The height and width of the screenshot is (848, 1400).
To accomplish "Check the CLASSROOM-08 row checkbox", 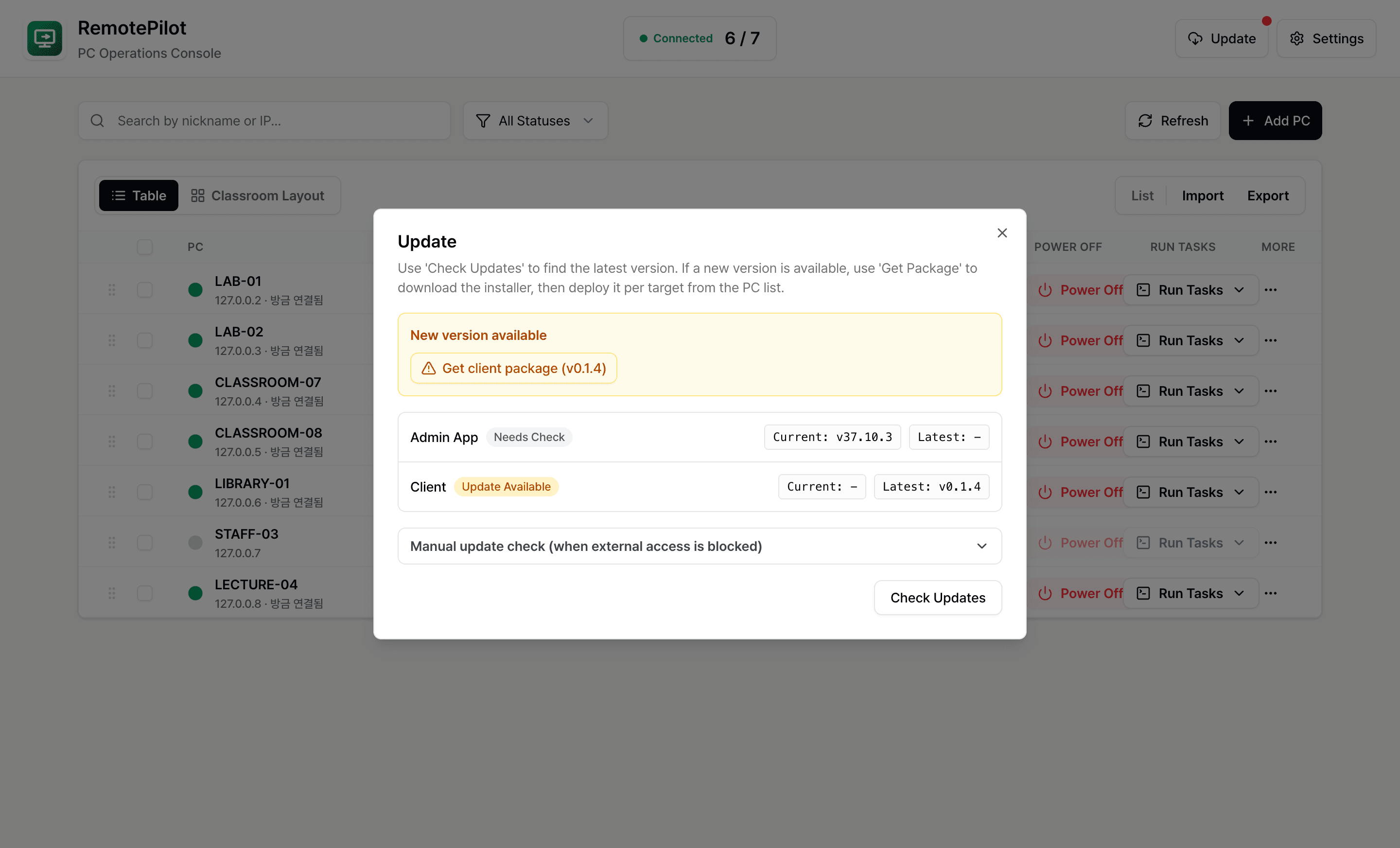I will (145, 442).
